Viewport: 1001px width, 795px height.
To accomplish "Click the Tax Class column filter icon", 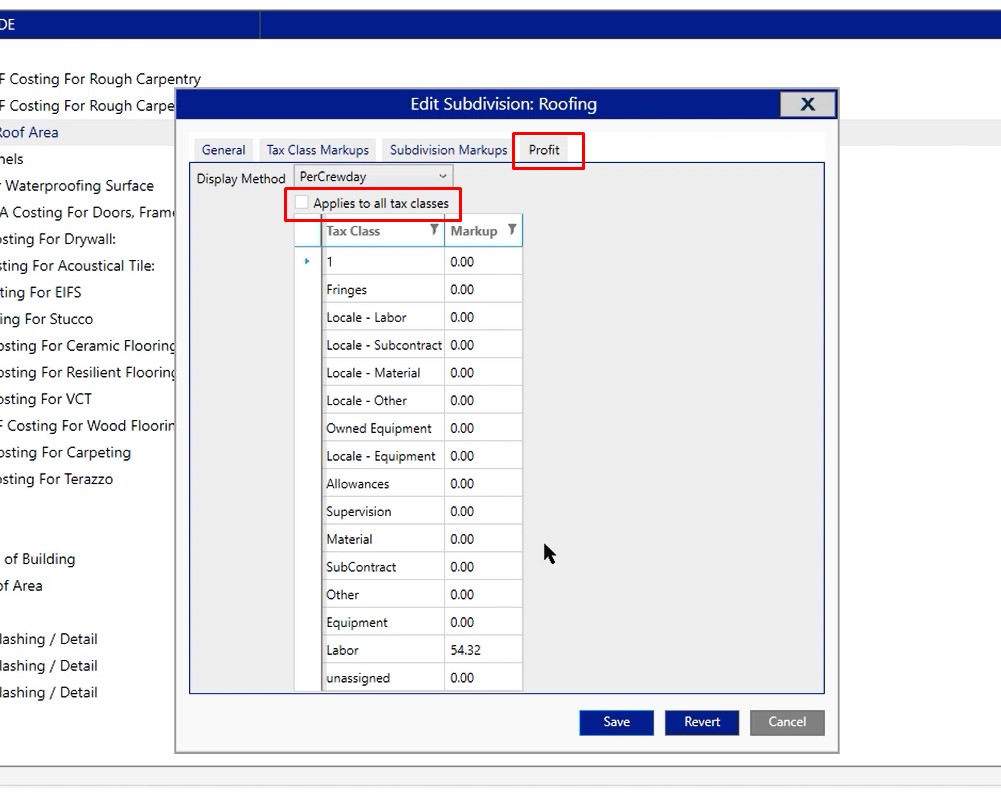I will [434, 230].
